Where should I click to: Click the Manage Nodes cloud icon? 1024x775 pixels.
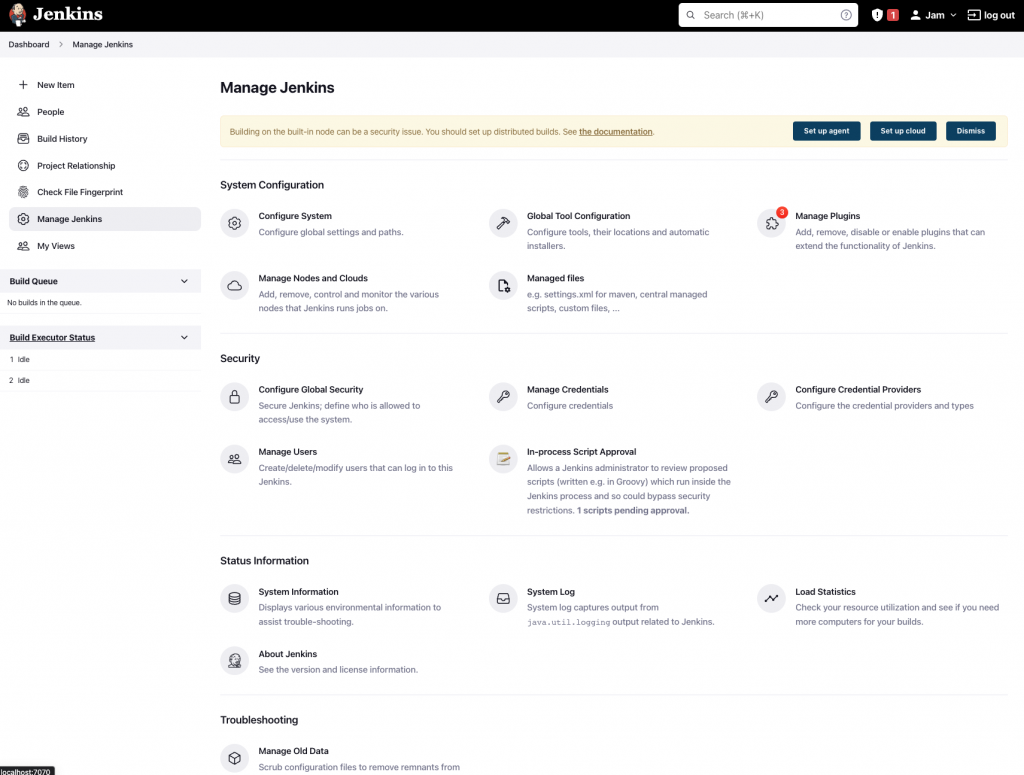(x=234, y=286)
